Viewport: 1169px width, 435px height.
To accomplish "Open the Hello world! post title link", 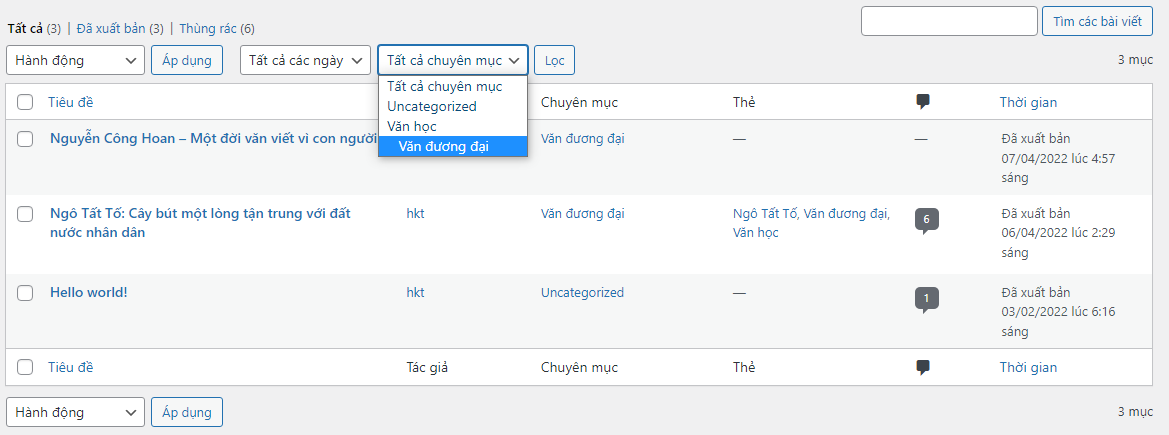I will tap(89, 293).
